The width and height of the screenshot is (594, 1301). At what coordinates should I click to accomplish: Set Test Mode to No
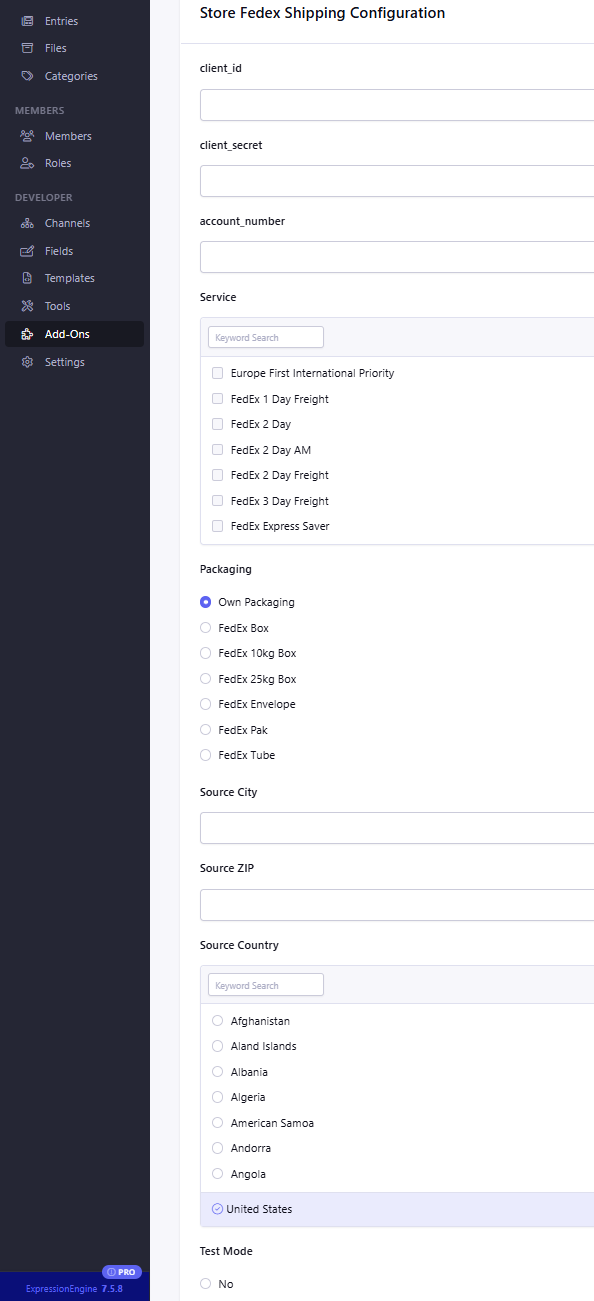[x=205, y=1284]
